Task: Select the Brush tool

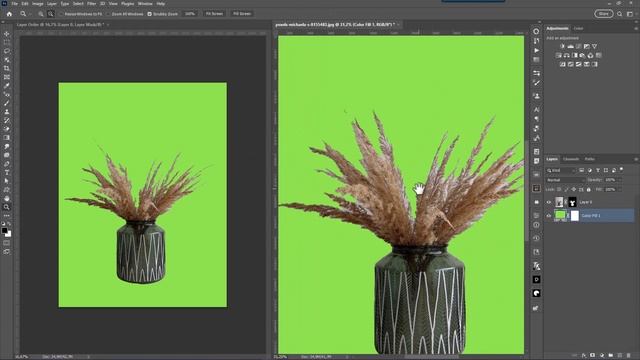Action: click(7, 103)
